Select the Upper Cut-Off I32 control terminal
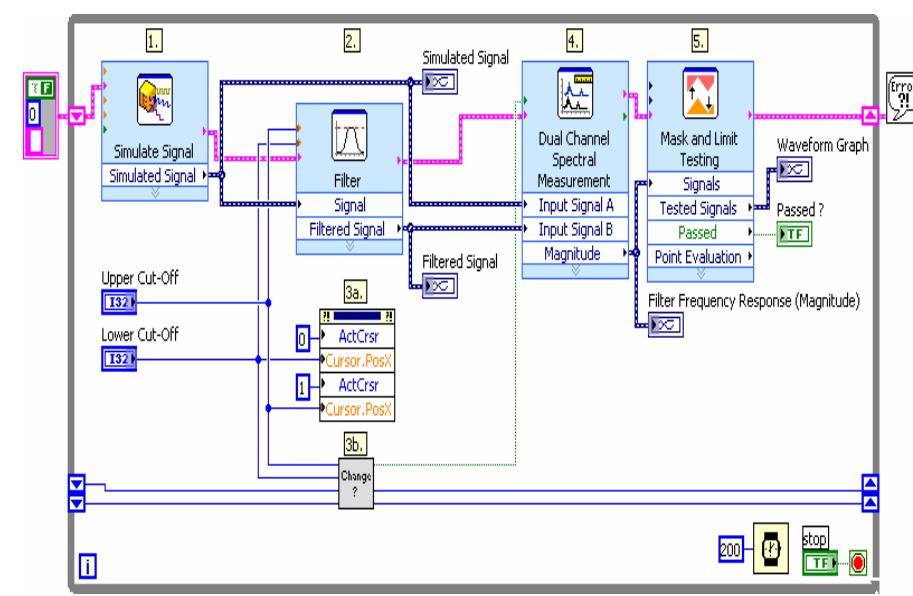The height and width of the screenshot is (596, 913). (119, 303)
